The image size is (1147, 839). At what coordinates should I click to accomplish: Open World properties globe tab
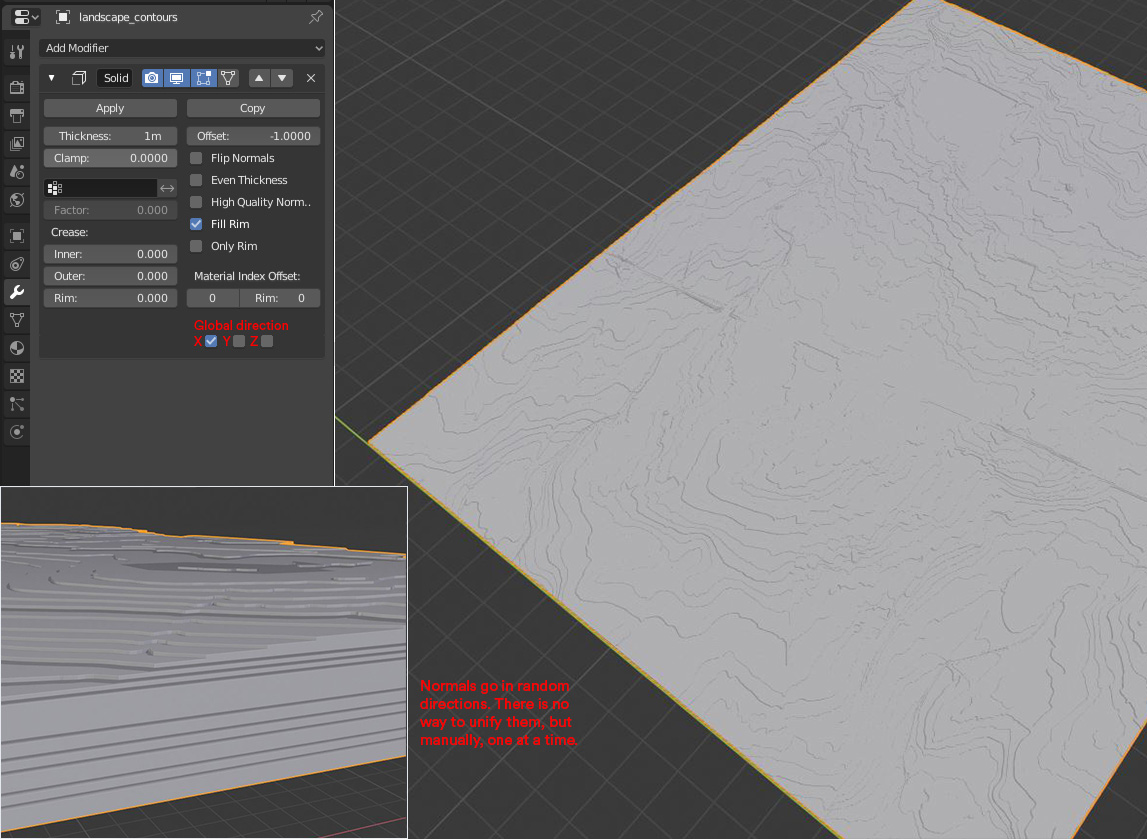[x=16, y=200]
